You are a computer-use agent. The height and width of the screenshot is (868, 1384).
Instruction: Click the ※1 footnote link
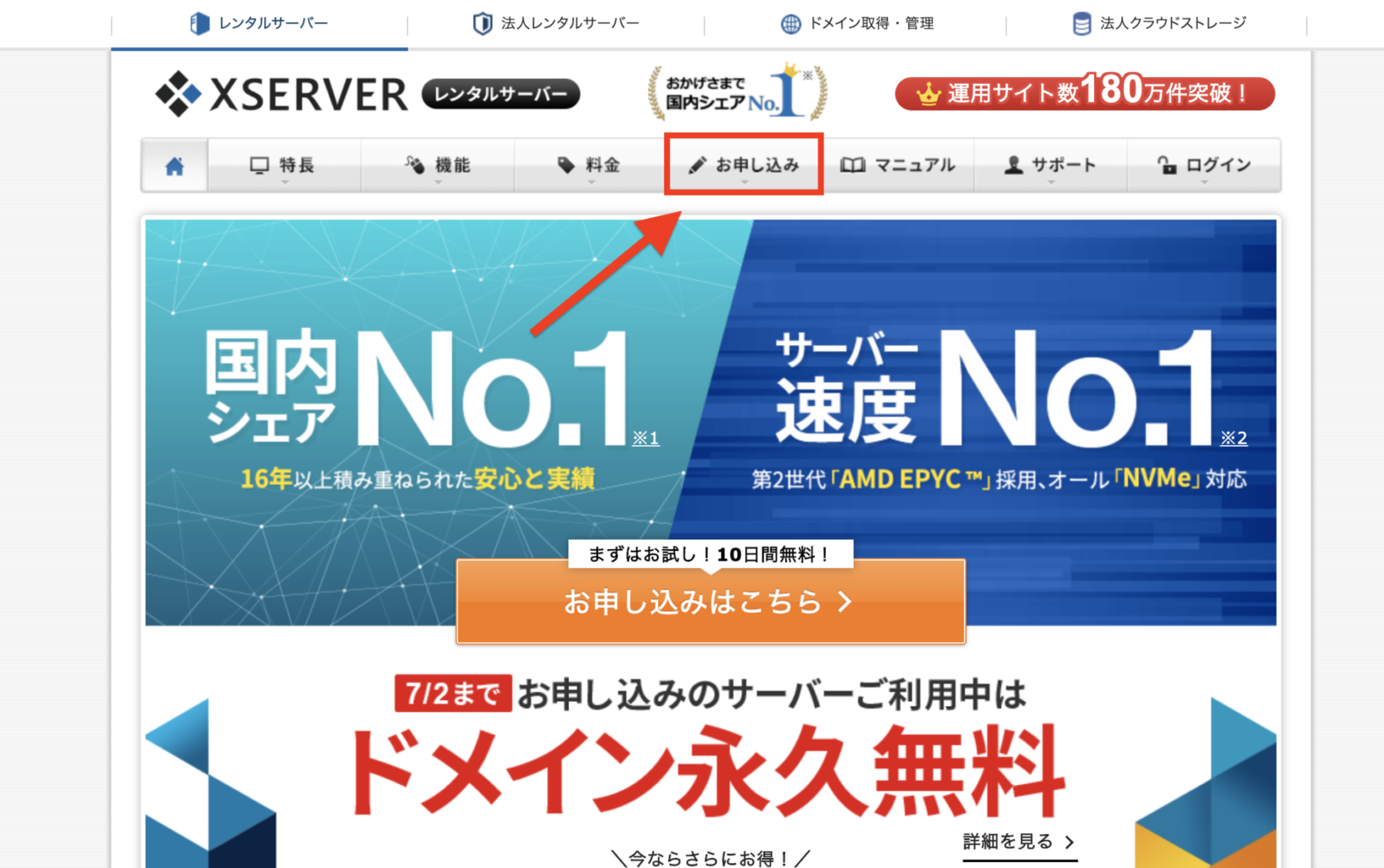click(646, 438)
